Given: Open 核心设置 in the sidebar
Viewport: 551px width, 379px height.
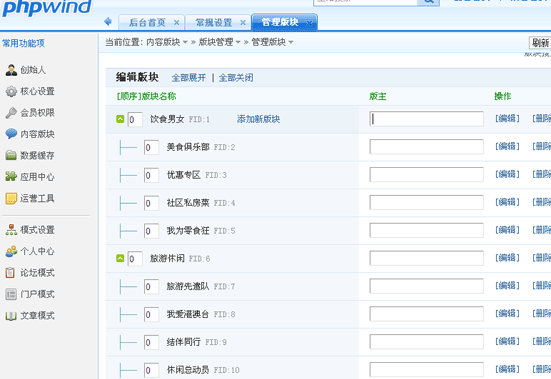Looking at the screenshot, I should 37,91.
